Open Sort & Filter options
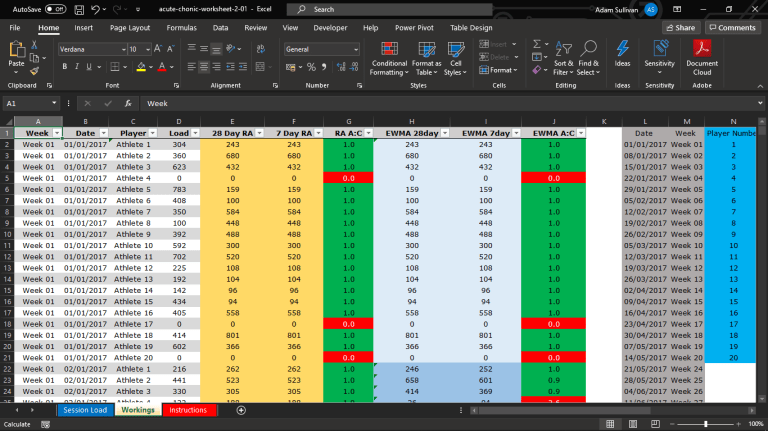This screenshot has height=431, width=768. (563, 59)
